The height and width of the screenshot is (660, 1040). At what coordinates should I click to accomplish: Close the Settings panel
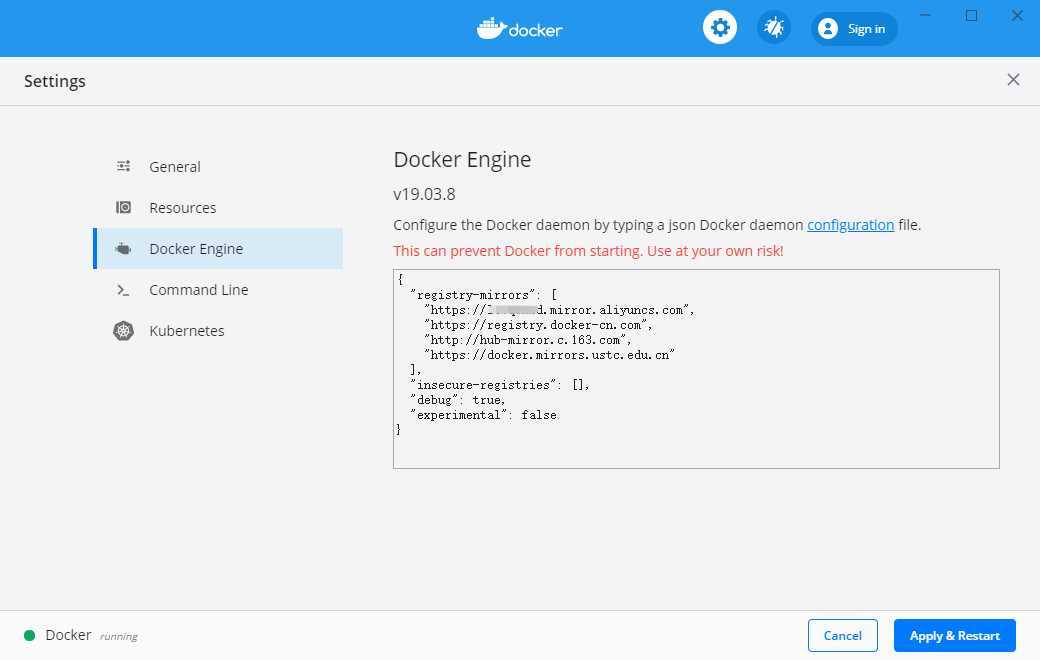coord(1013,80)
